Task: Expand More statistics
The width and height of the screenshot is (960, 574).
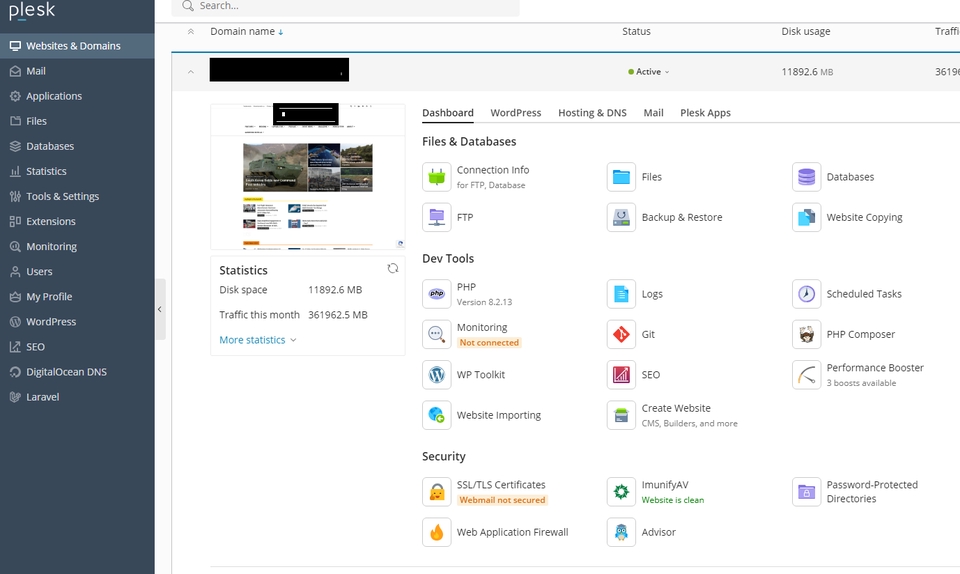Action: pyautogui.click(x=258, y=340)
